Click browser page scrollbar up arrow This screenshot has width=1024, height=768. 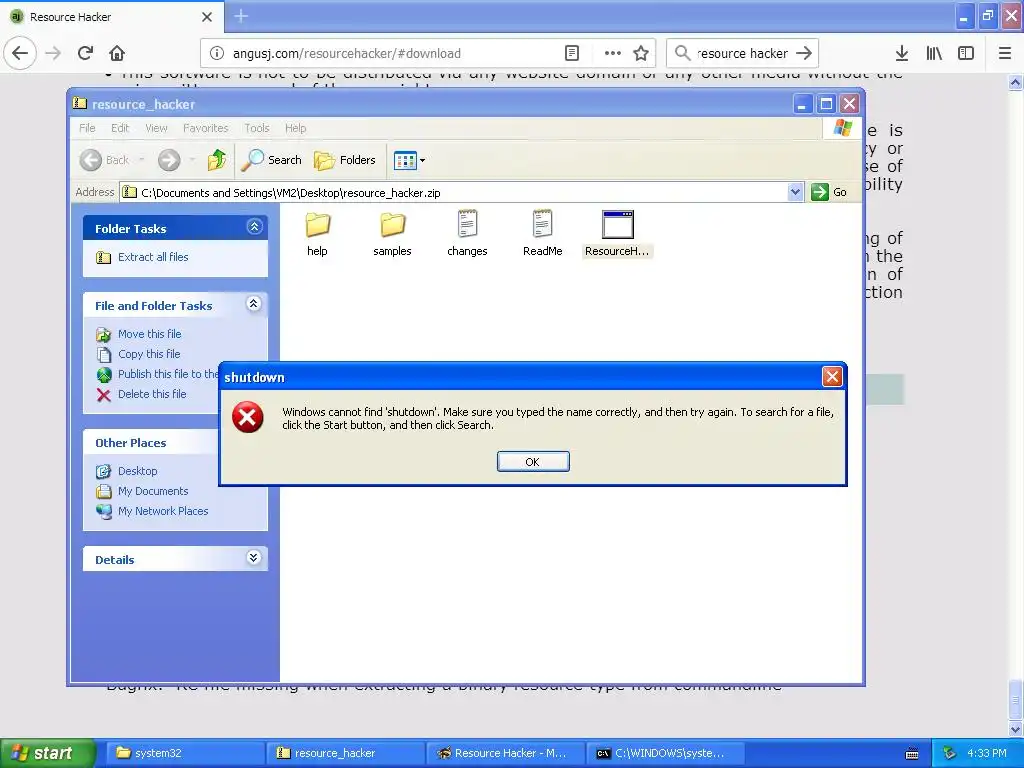click(1016, 82)
